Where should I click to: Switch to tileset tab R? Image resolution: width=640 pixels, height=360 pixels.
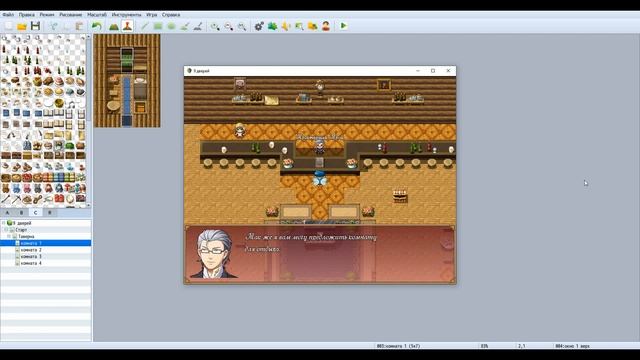50,213
